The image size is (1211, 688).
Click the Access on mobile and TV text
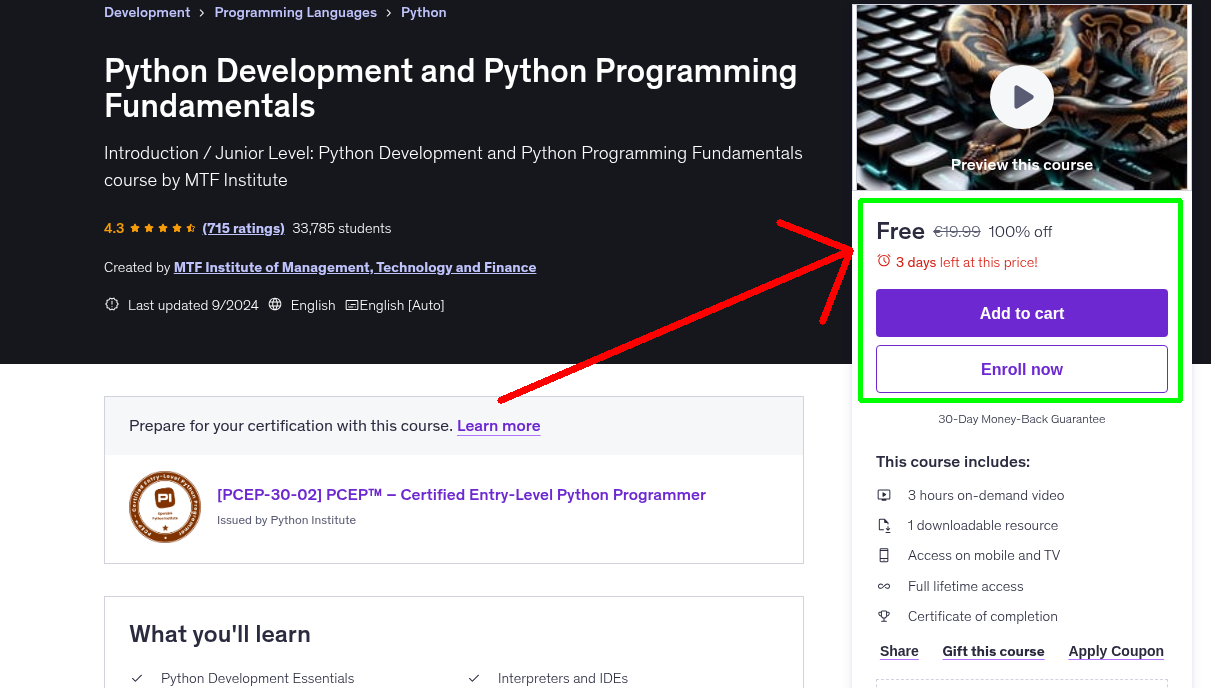coord(984,555)
